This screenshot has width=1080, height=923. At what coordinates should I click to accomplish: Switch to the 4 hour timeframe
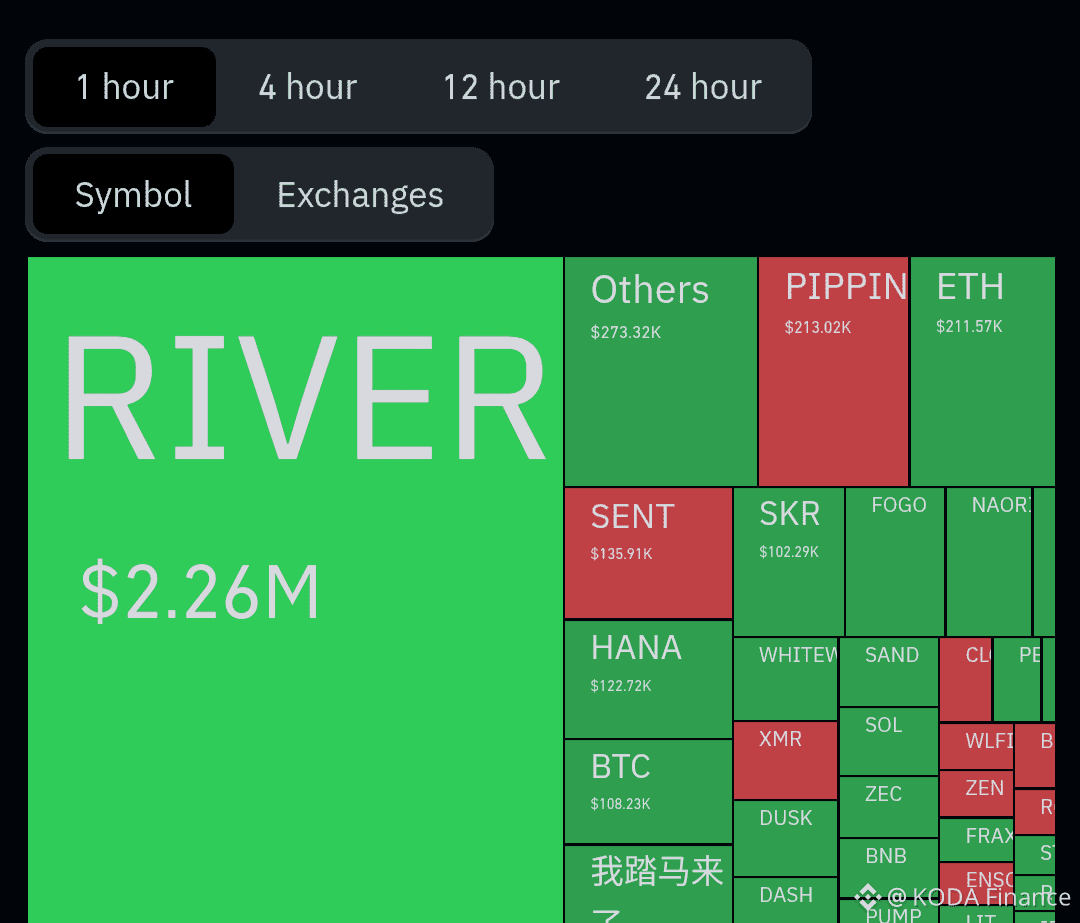click(308, 87)
